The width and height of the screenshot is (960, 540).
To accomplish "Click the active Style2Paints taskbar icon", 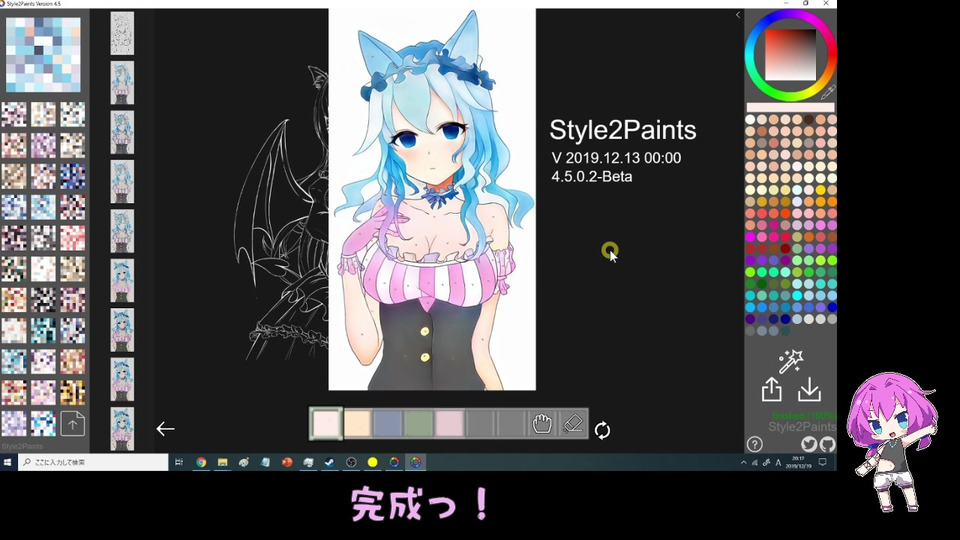I will tap(416, 462).
